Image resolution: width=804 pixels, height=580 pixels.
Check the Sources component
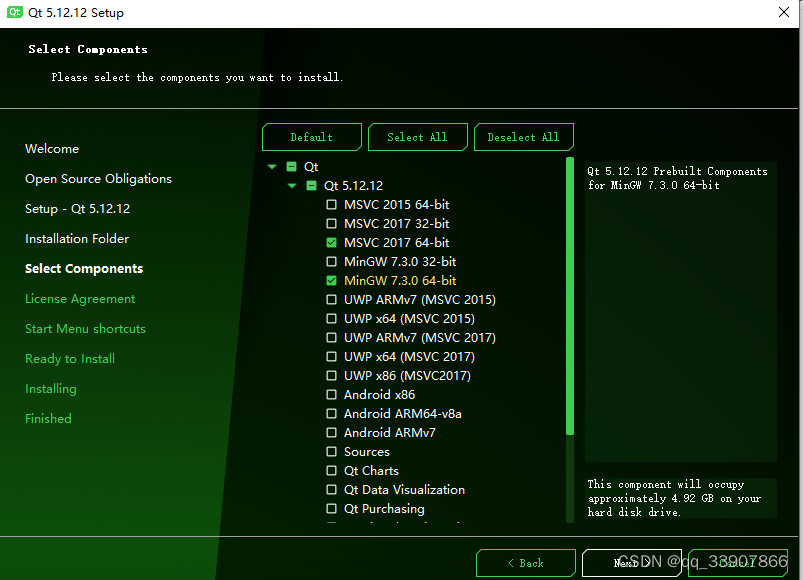pos(331,451)
